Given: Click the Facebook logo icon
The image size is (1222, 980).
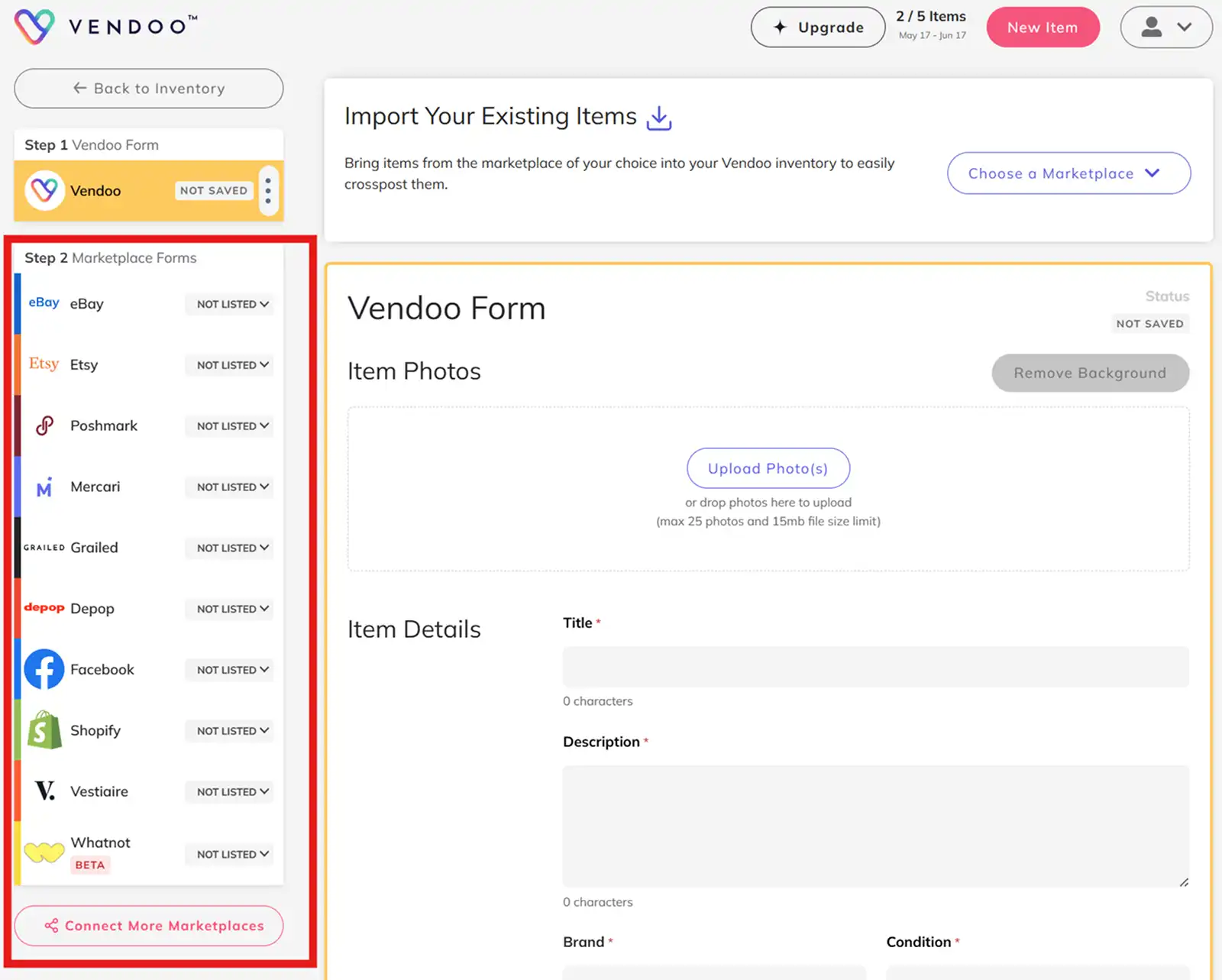Looking at the screenshot, I should [44, 669].
